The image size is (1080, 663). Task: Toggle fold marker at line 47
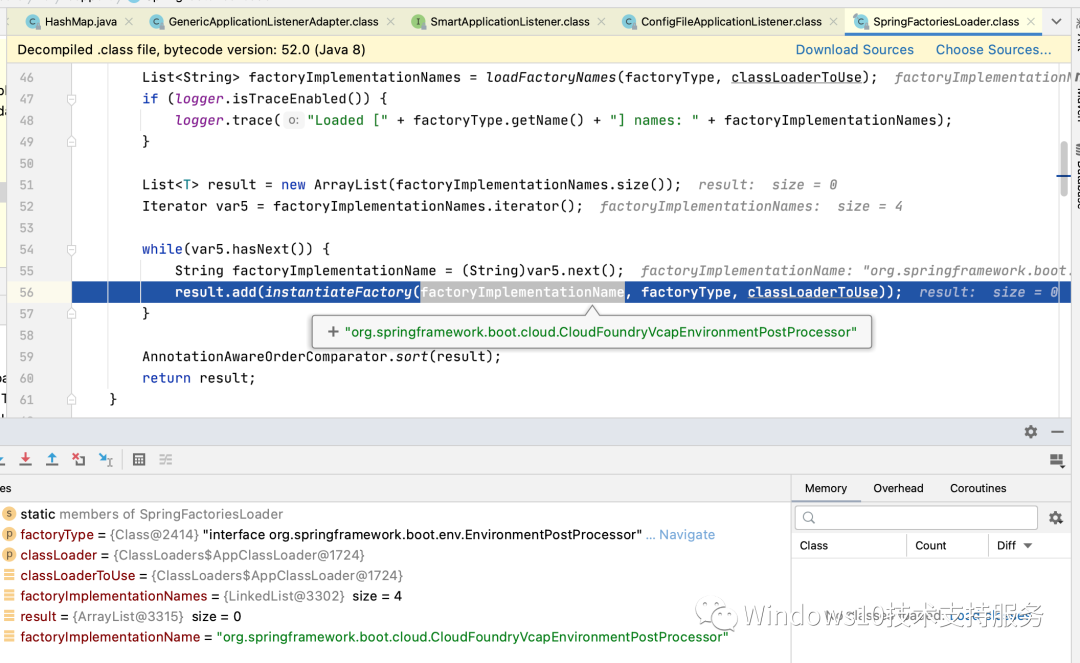(x=72, y=99)
